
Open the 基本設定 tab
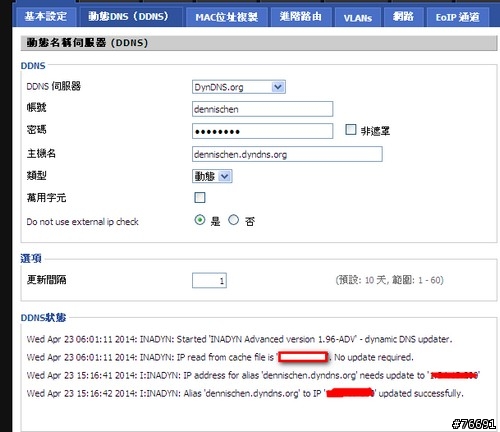click(x=46, y=17)
